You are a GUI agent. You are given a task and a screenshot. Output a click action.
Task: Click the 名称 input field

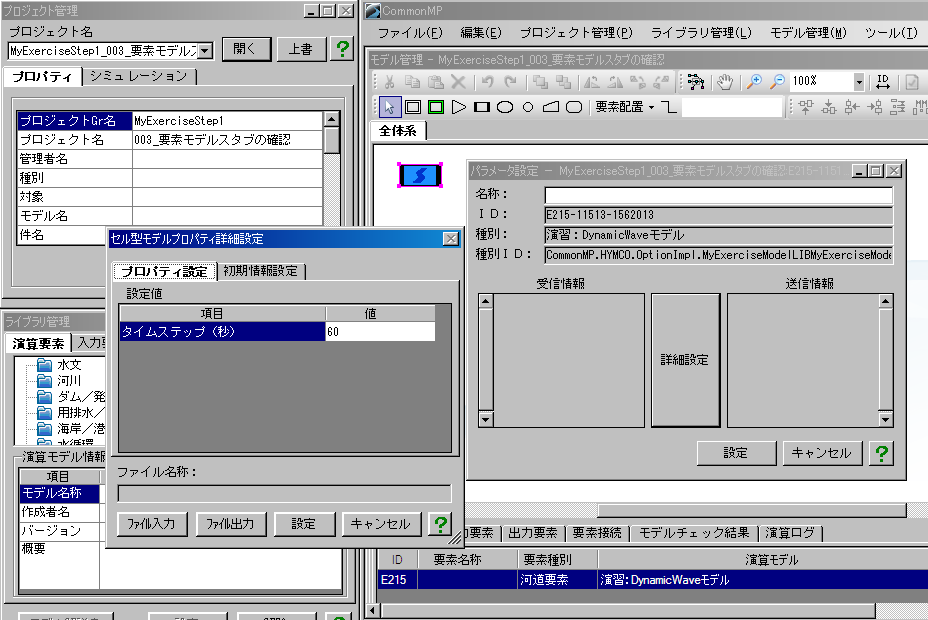tap(717, 195)
